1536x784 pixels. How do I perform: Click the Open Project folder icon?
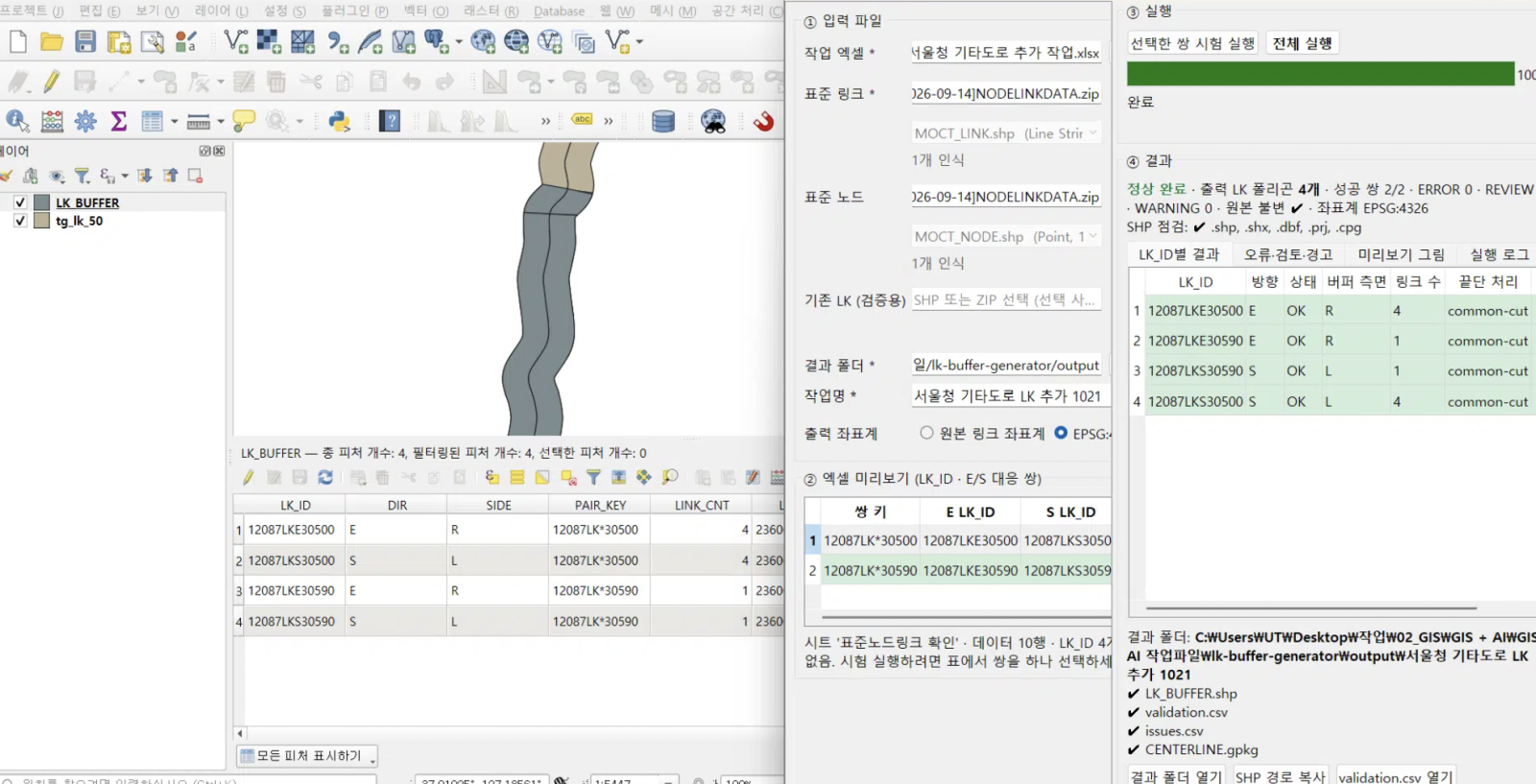pyautogui.click(x=52, y=41)
